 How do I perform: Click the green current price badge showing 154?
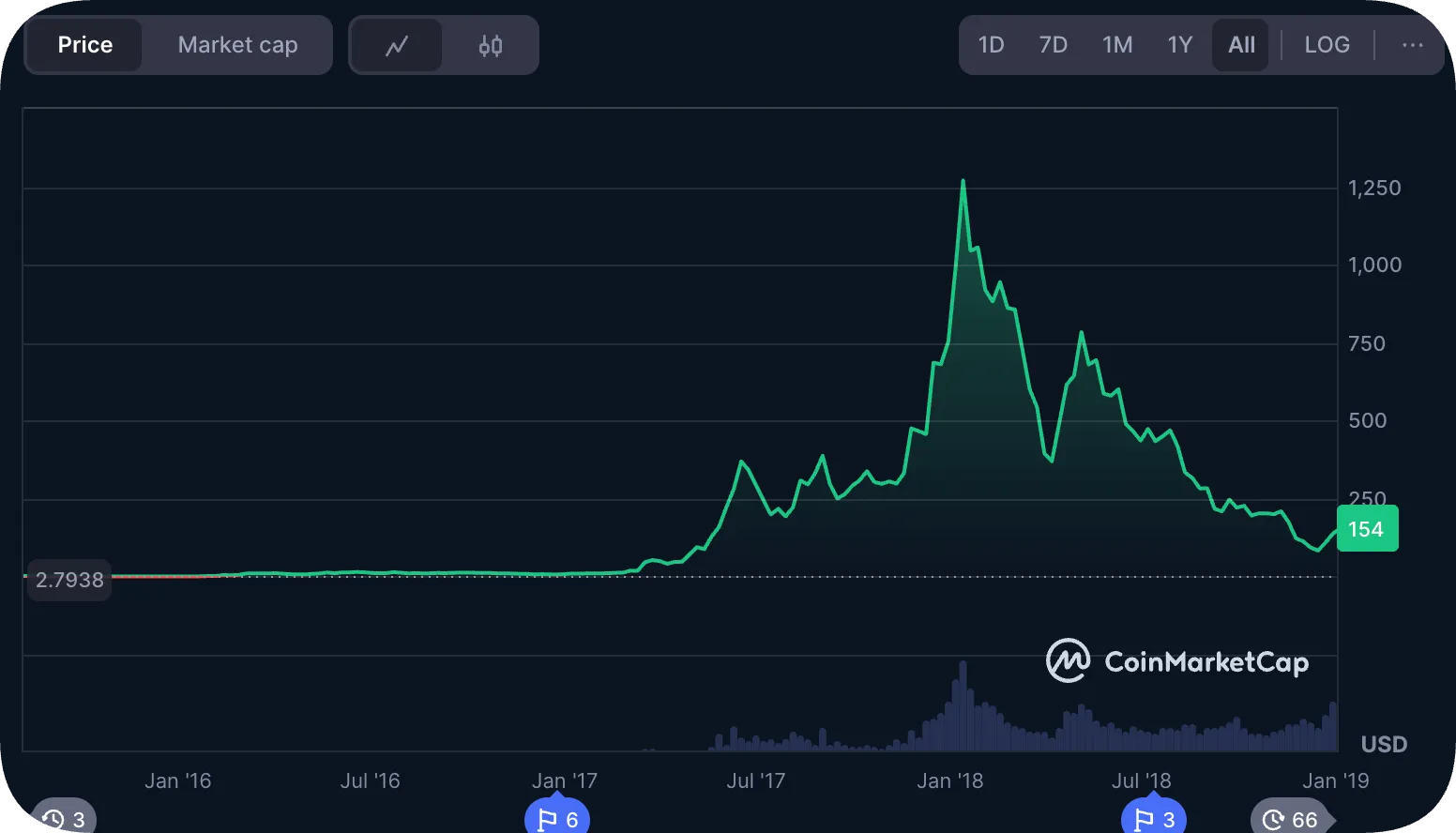(x=1367, y=528)
